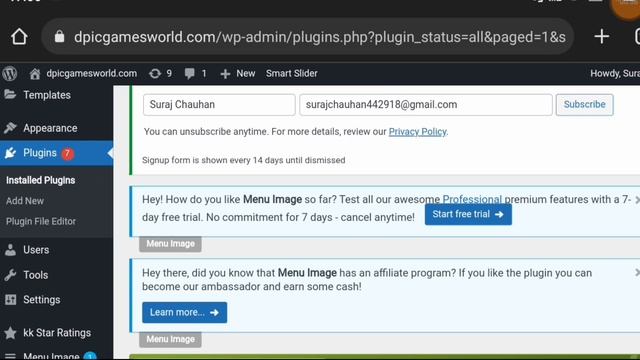Open the Professional features link
This screenshot has height=360, width=640.
472,200
